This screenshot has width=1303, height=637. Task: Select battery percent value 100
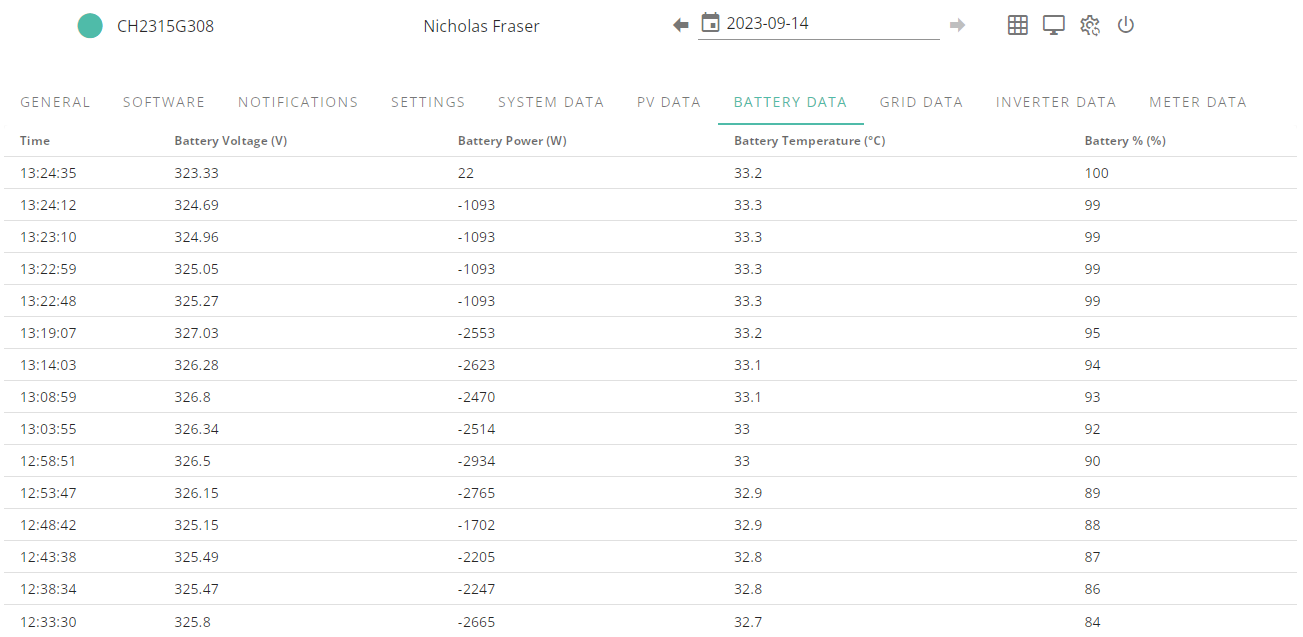[x=1097, y=173]
